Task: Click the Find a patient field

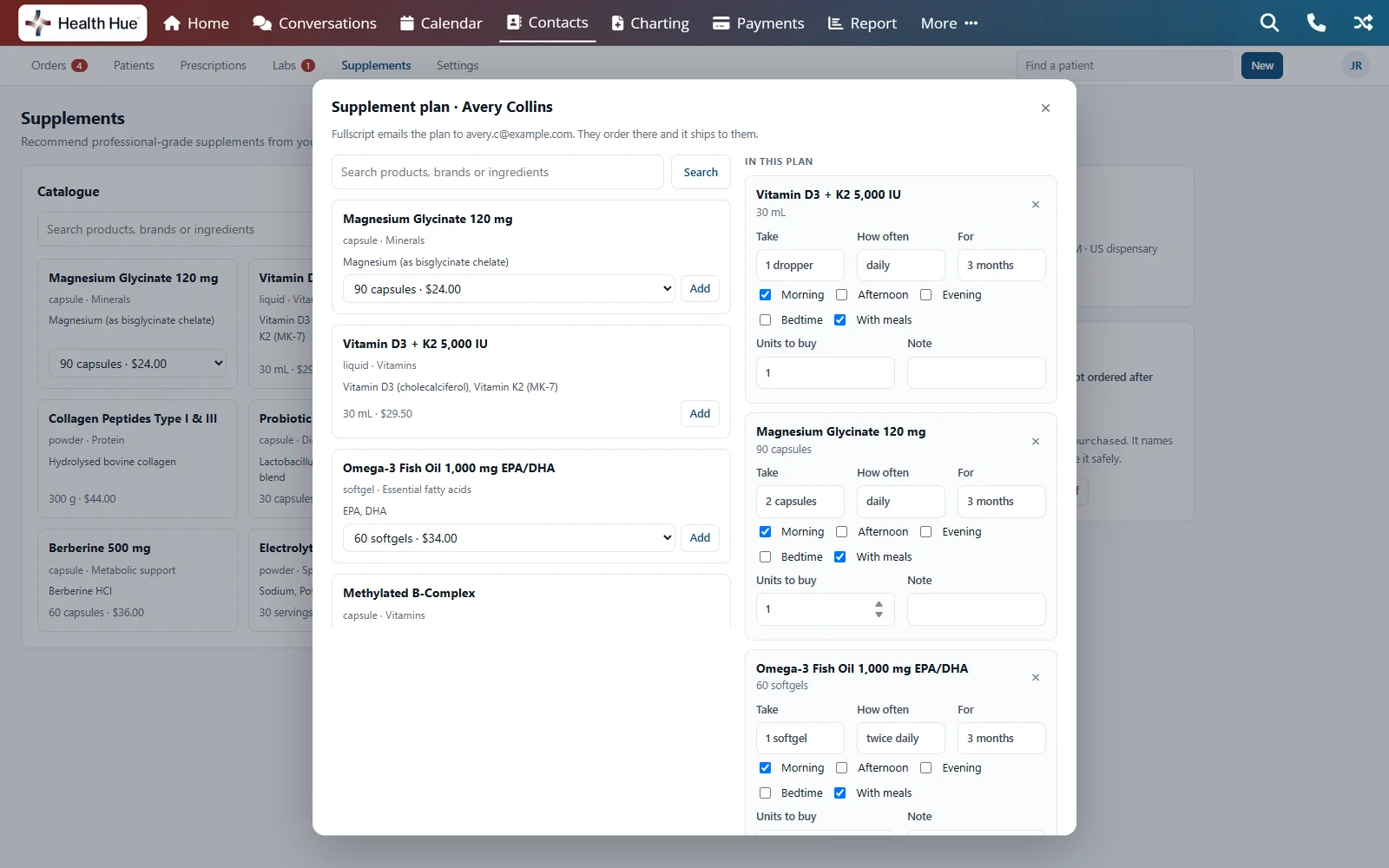Action: pyautogui.click(x=1124, y=66)
